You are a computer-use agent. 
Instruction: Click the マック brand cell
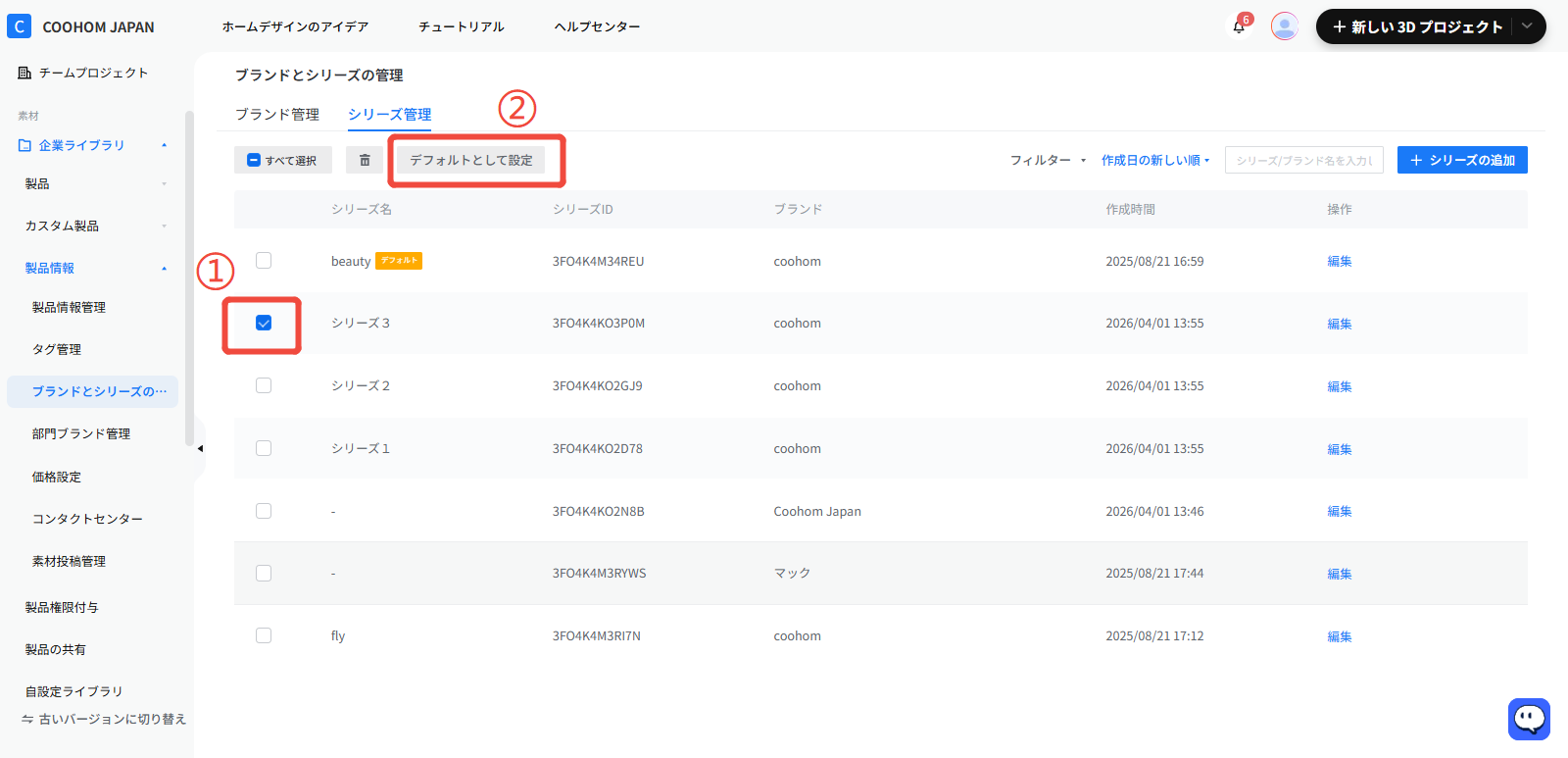(792, 573)
